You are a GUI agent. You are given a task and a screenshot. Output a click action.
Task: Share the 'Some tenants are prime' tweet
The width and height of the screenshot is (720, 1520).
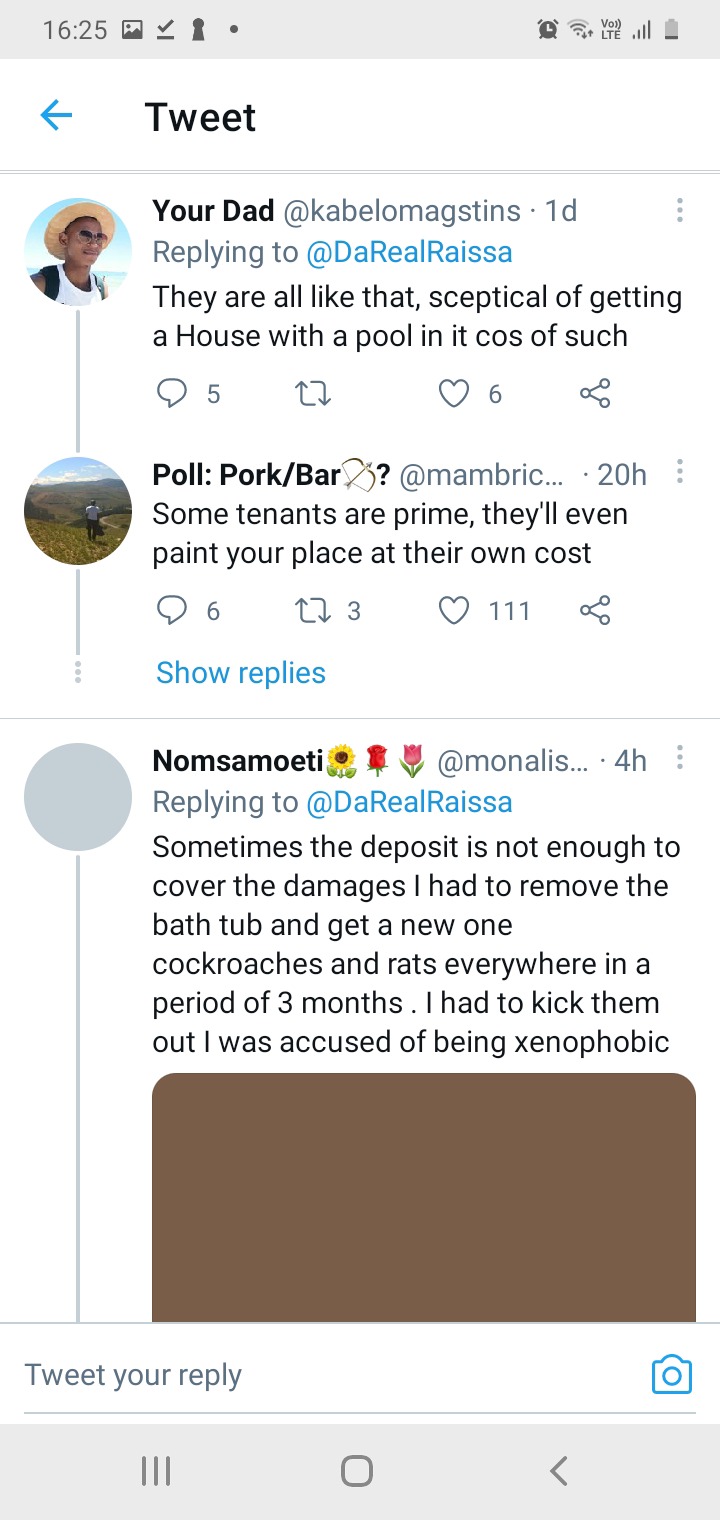click(595, 610)
